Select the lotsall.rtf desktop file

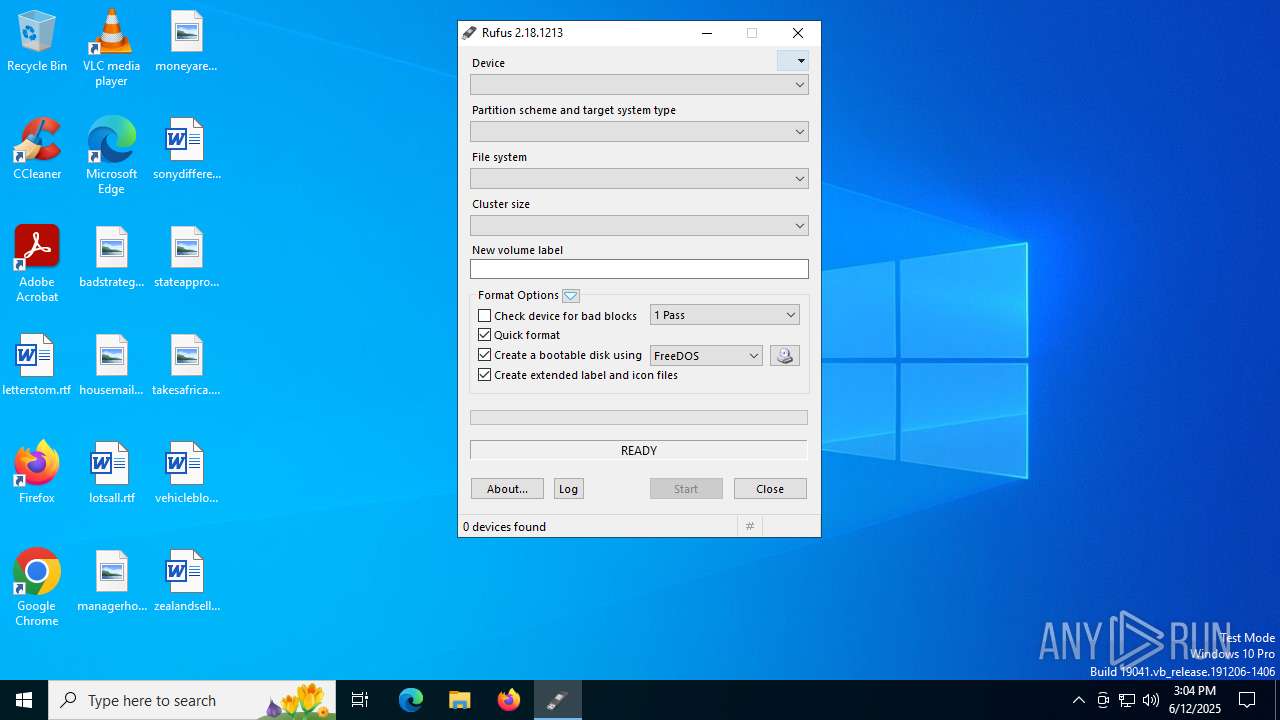coord(111,473)
